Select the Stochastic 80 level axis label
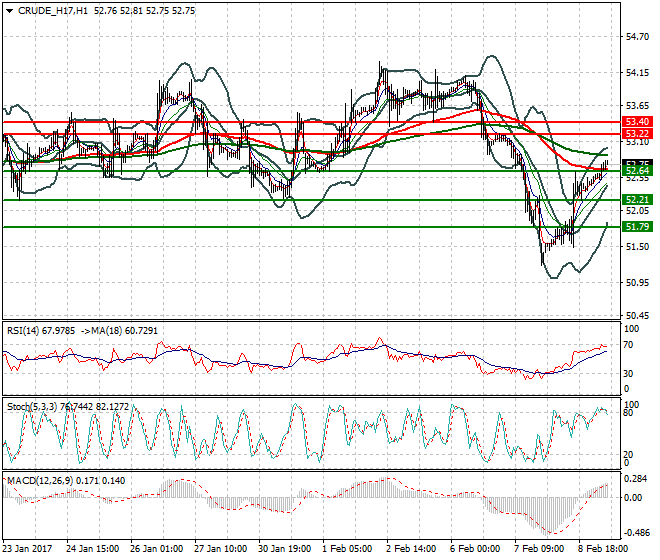The width and height of the screenshot is (660, 560). pos(628,413)
